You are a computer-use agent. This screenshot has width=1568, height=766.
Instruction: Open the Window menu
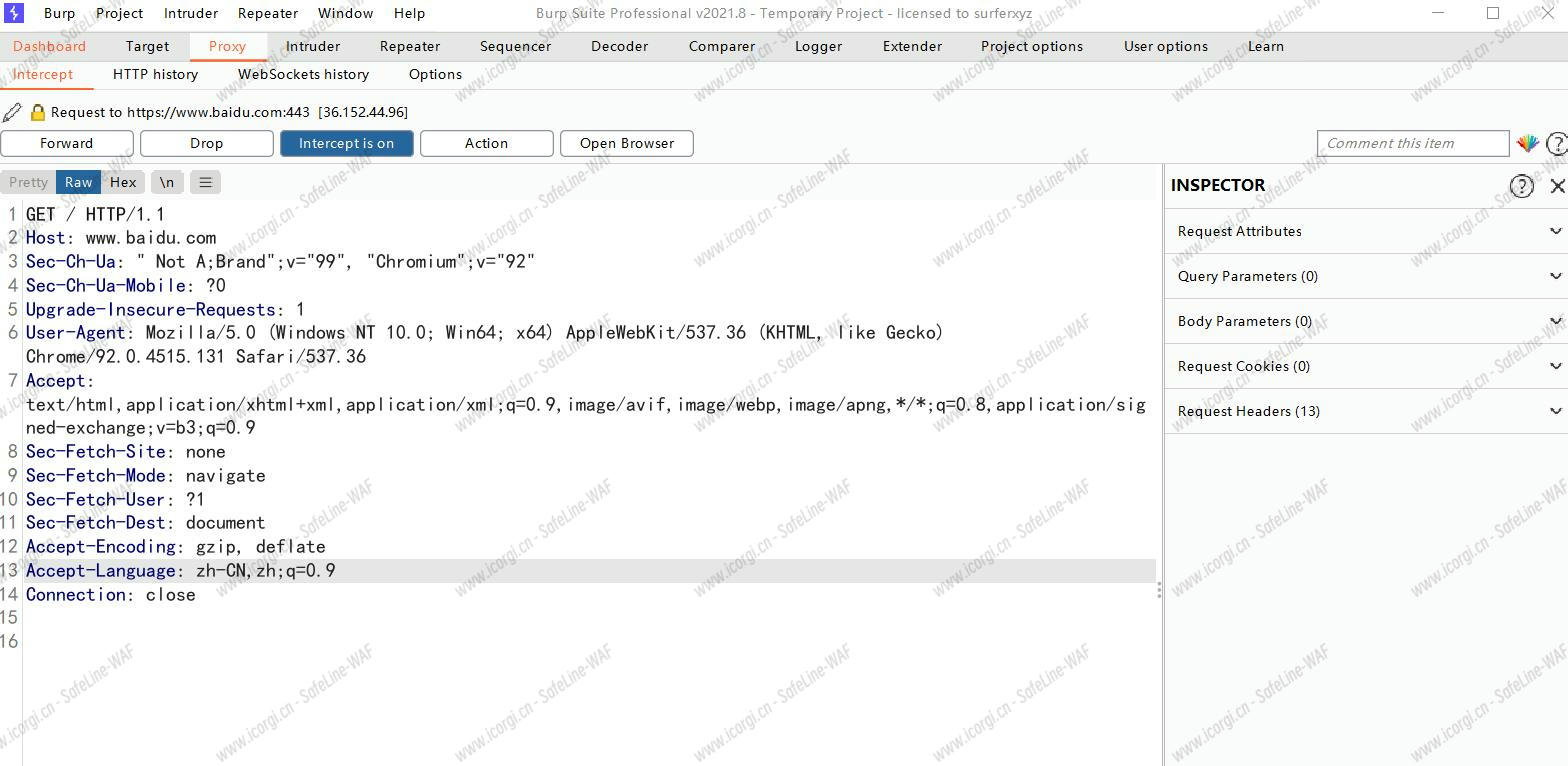345,13
